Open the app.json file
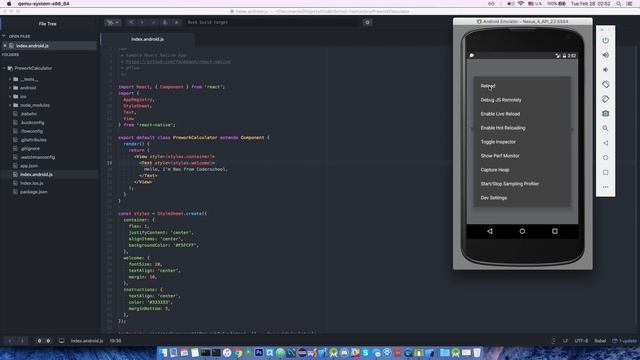 click(29, 166)
